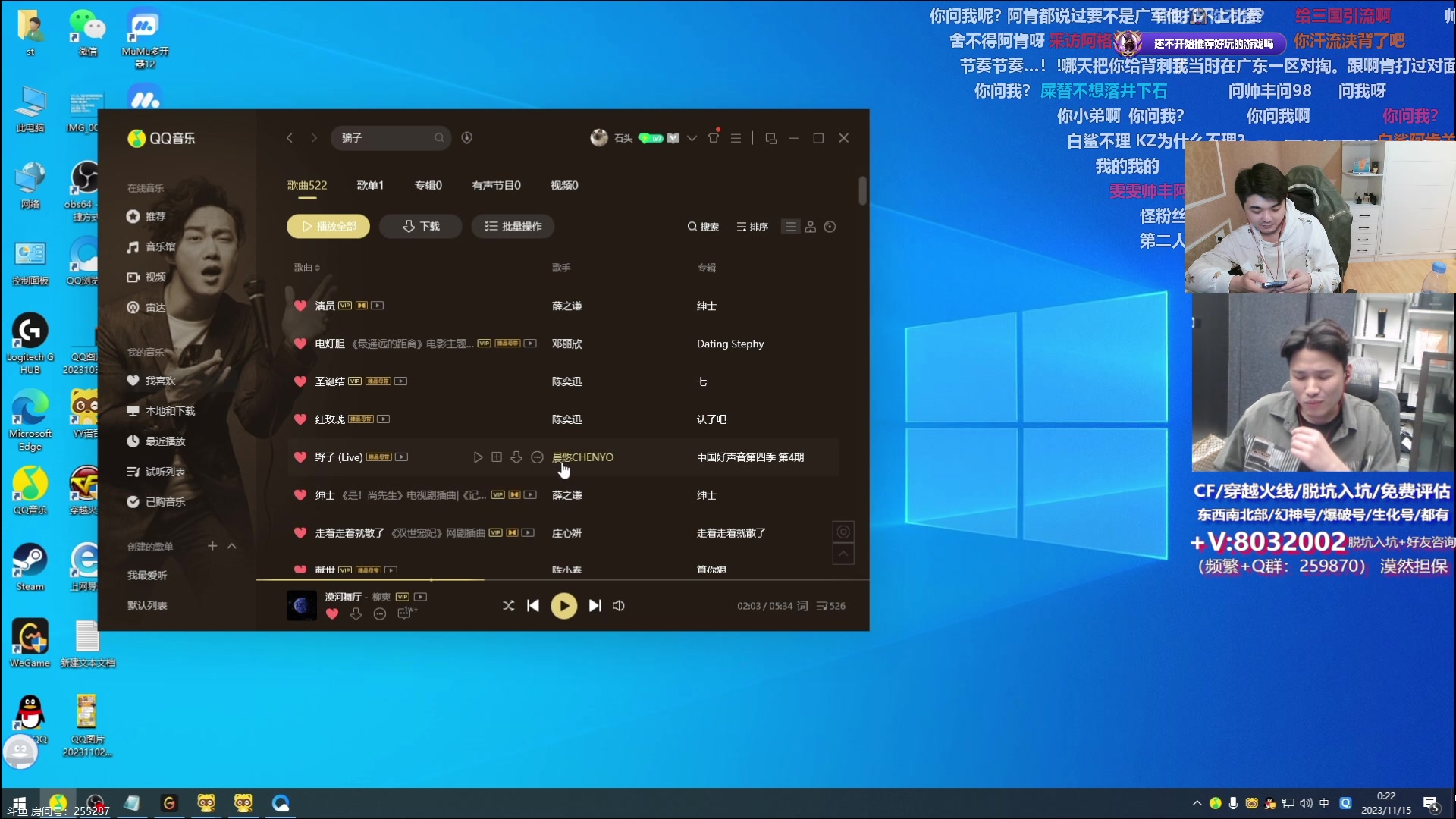The image size is (1456, 819).
Task: Seek on the playback progress bar
Action: [x=563, y=579]
